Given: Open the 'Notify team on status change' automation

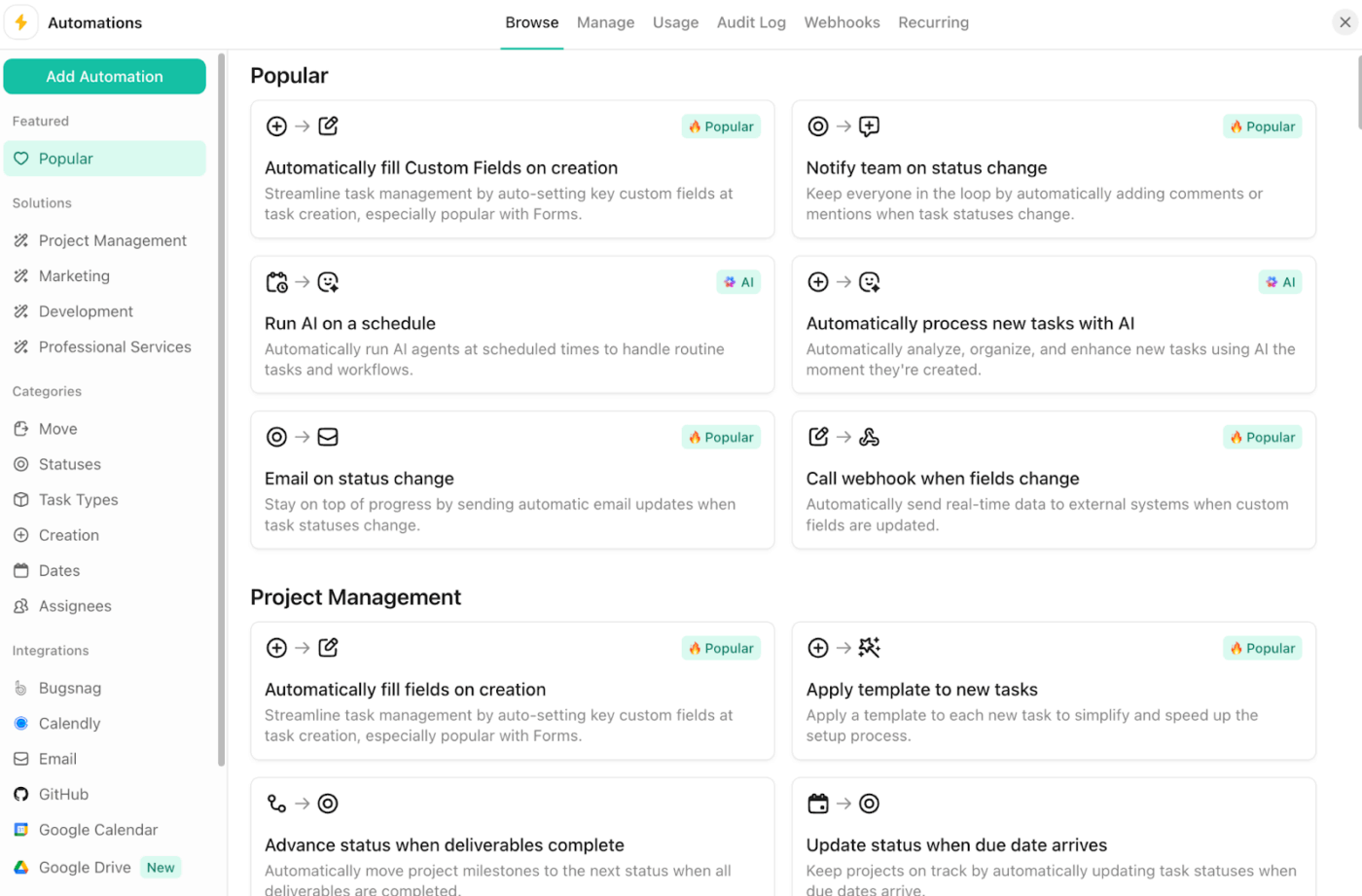Looking at the screenshot, I should (1054, 169).
